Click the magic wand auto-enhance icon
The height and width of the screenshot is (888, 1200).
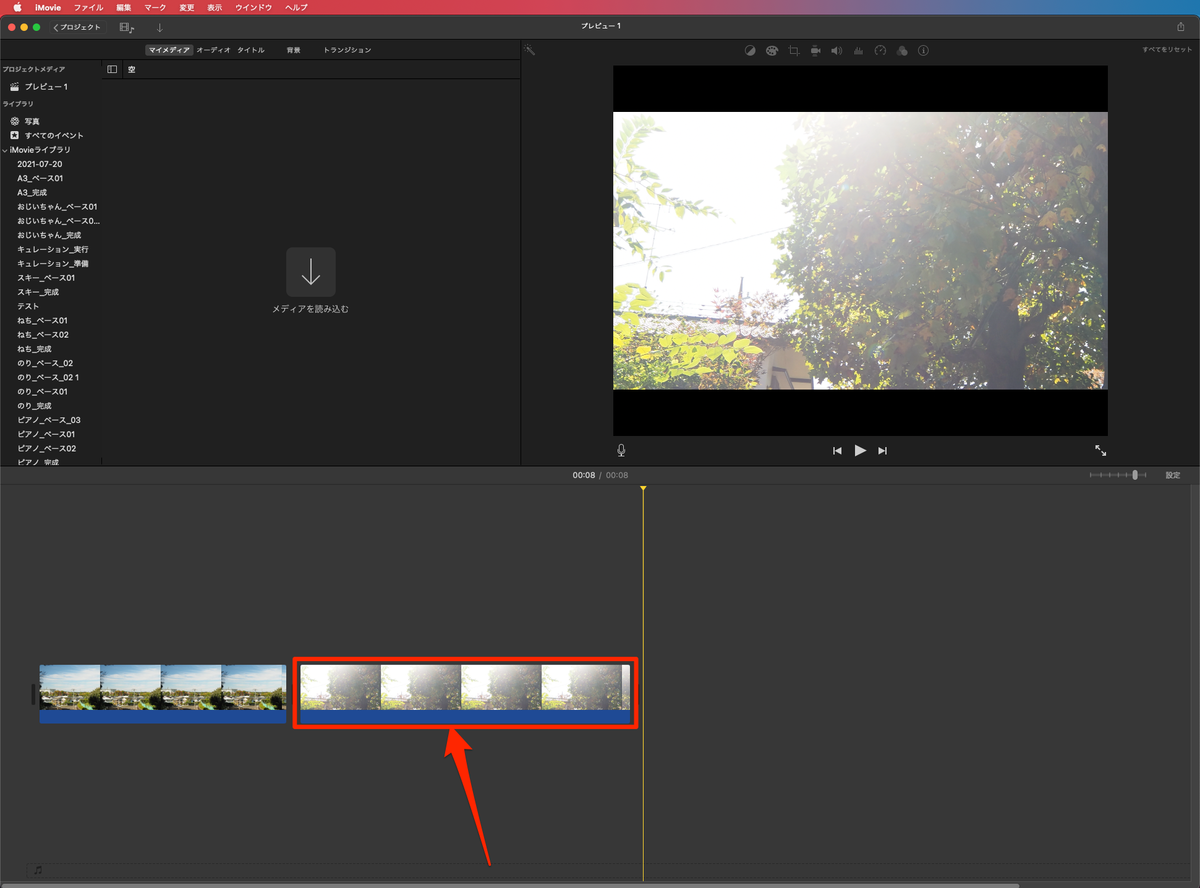pos(530,50)
